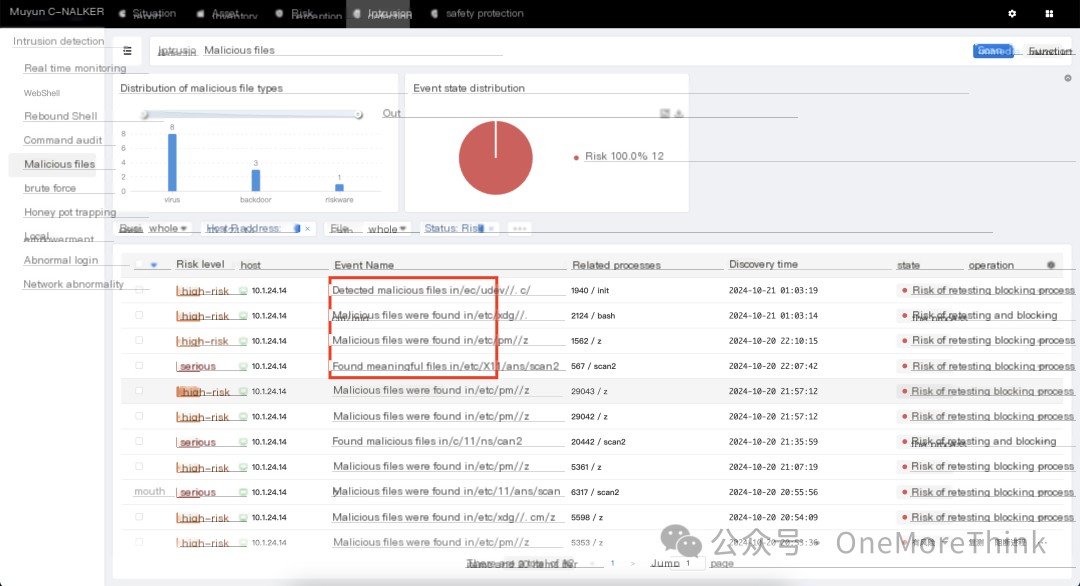Click the more filters ellipsis button

519,229
